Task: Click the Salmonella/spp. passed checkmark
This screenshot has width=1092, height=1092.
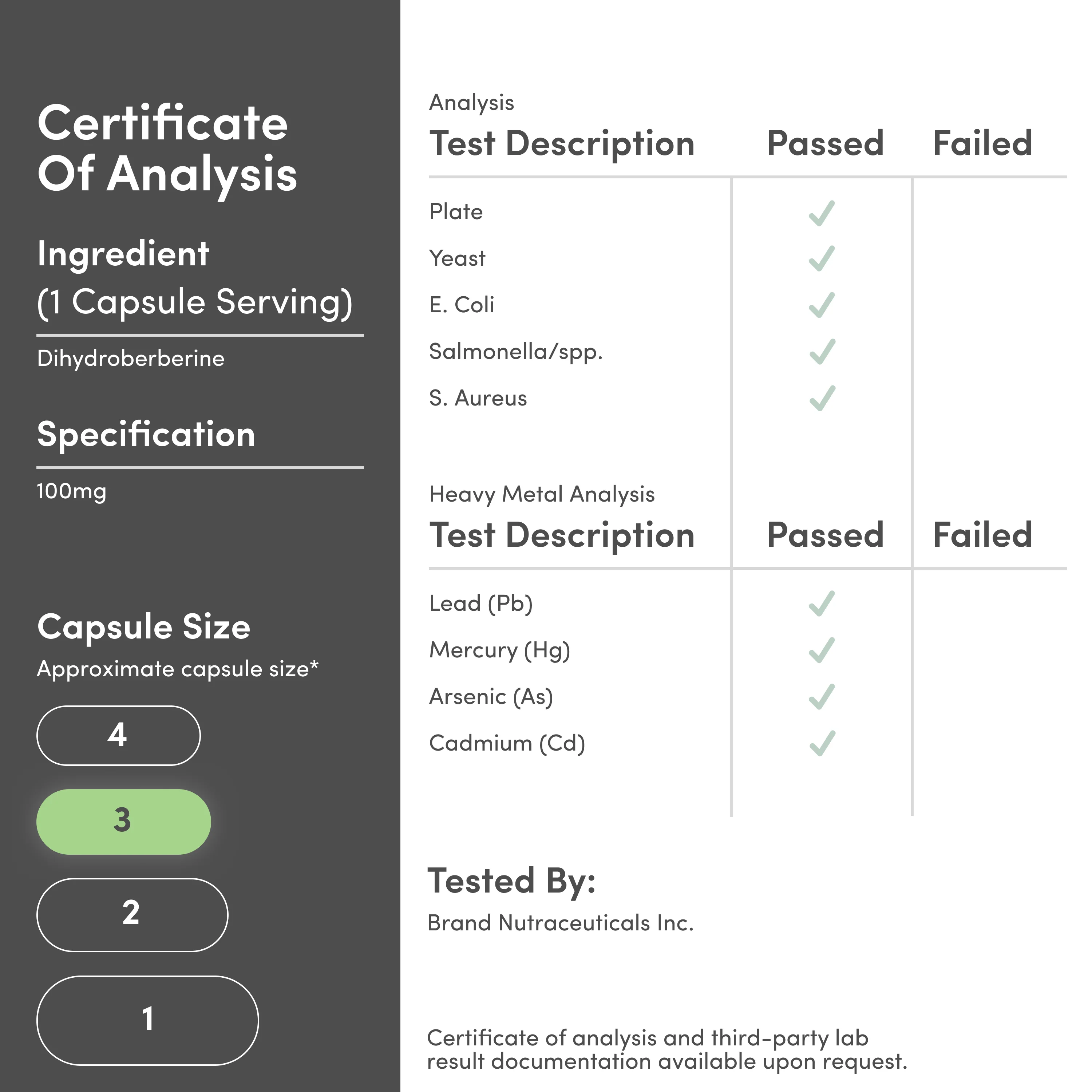Action: tap(821, 352)
